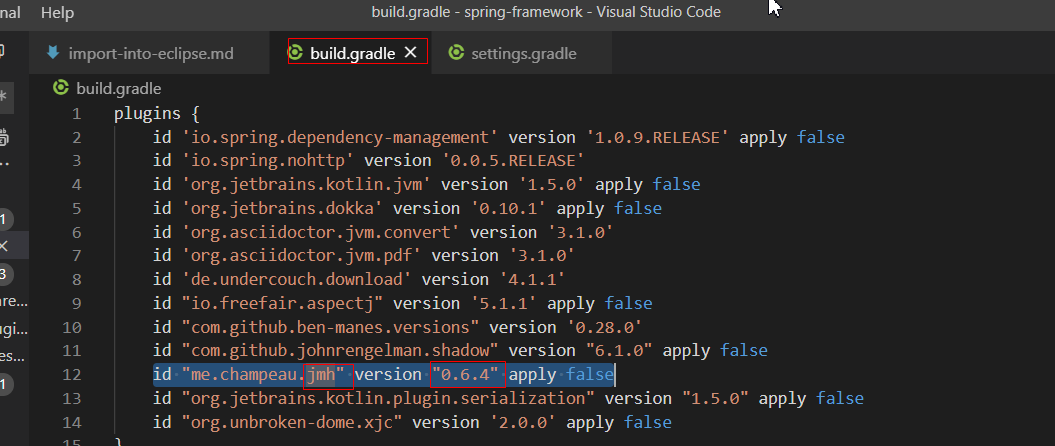The height and width of the screenshot is (446, 1055).
Task: Click the '1.0.9.RELEASE' version string
Action: pos(657,137)
